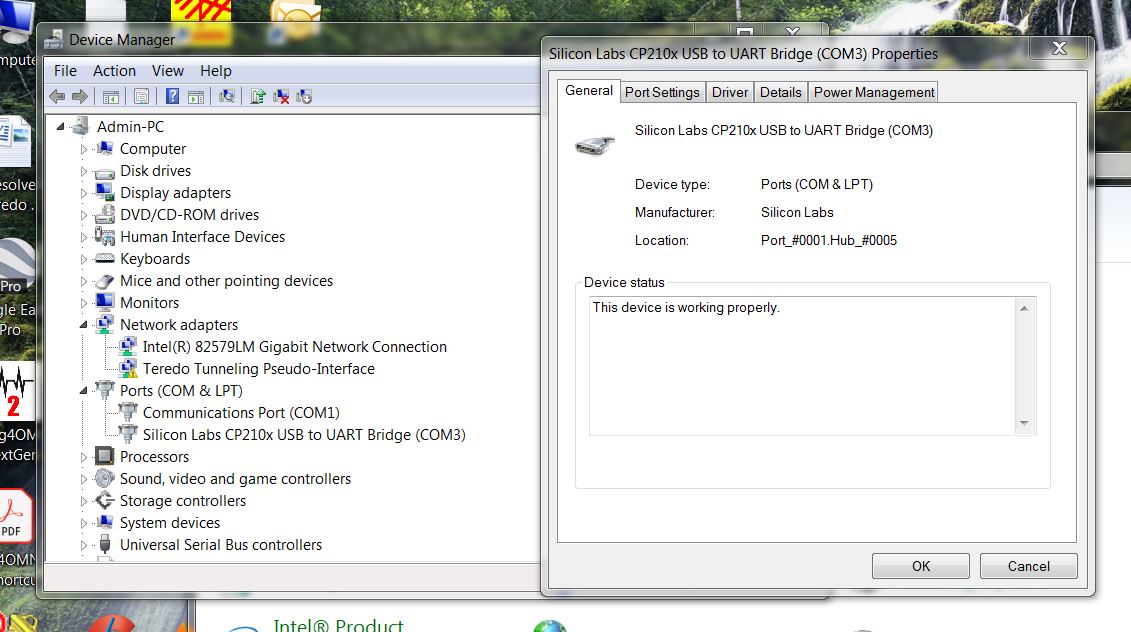Select the Storage controllers label
The height and width of the screenshot is (632, 1131).
tap(182, 501)
